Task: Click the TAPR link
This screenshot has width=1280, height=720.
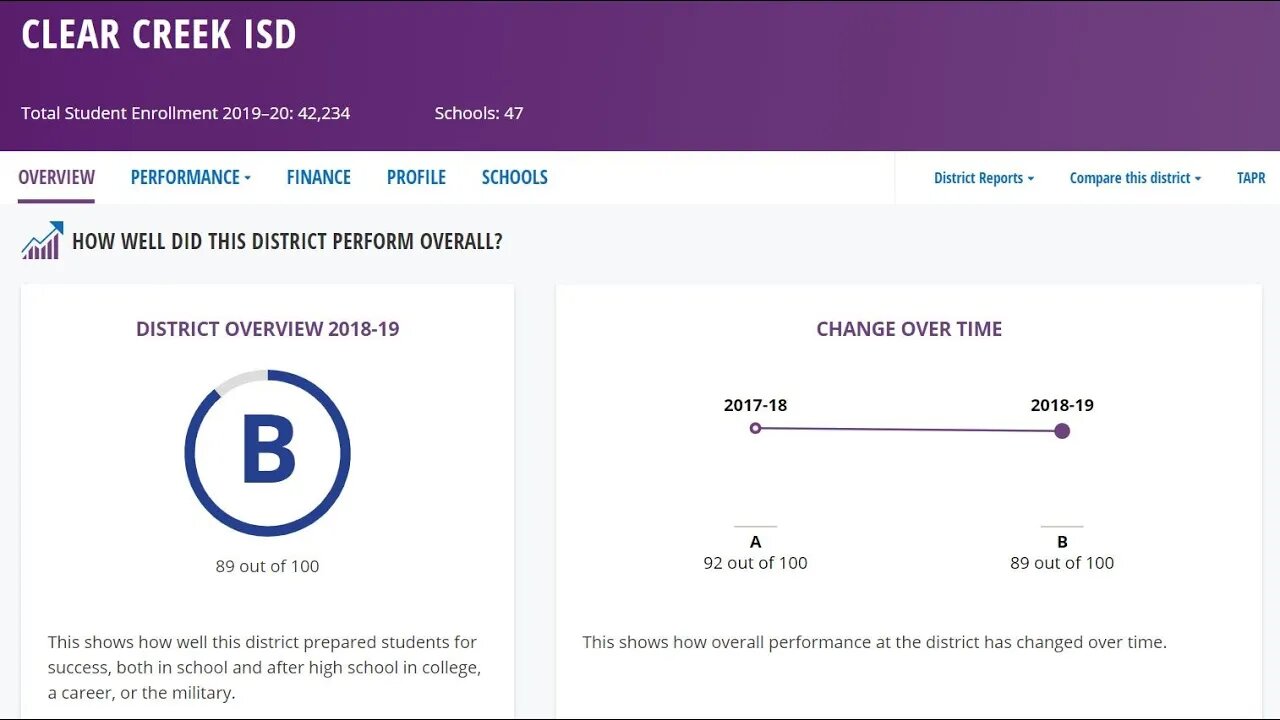Action: 1251,178
